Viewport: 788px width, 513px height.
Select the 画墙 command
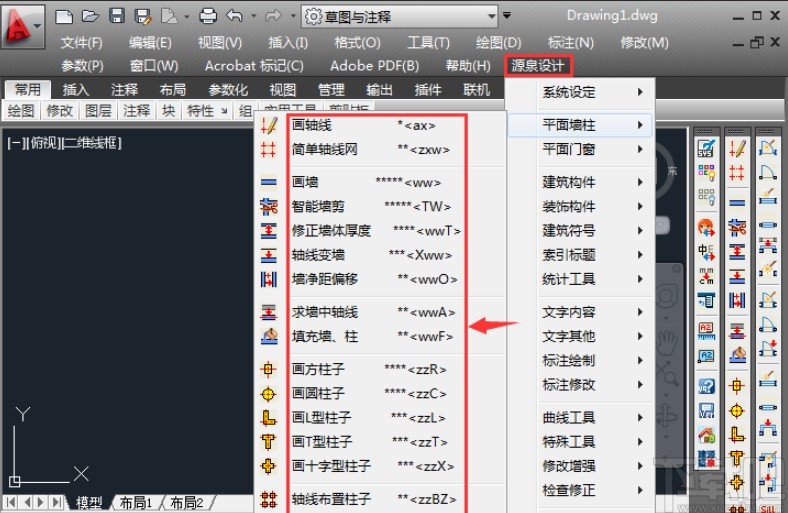tap(378, 182)
